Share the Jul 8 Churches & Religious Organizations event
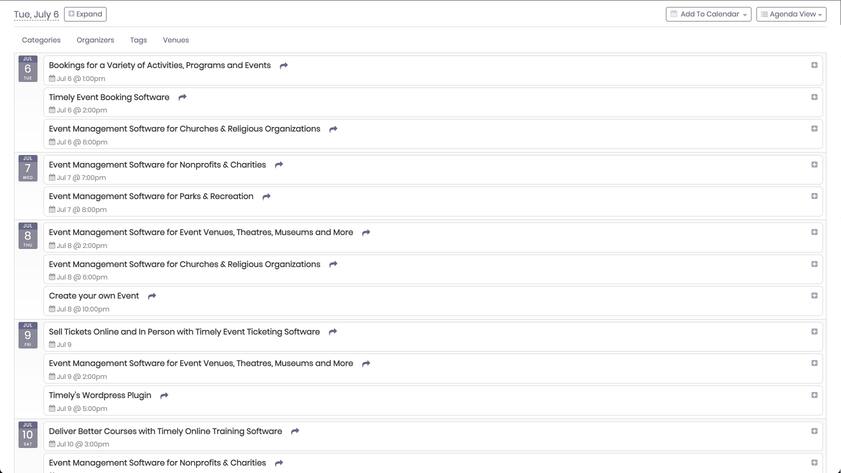Screen dimensions: 841x473 tap(333, 264)
